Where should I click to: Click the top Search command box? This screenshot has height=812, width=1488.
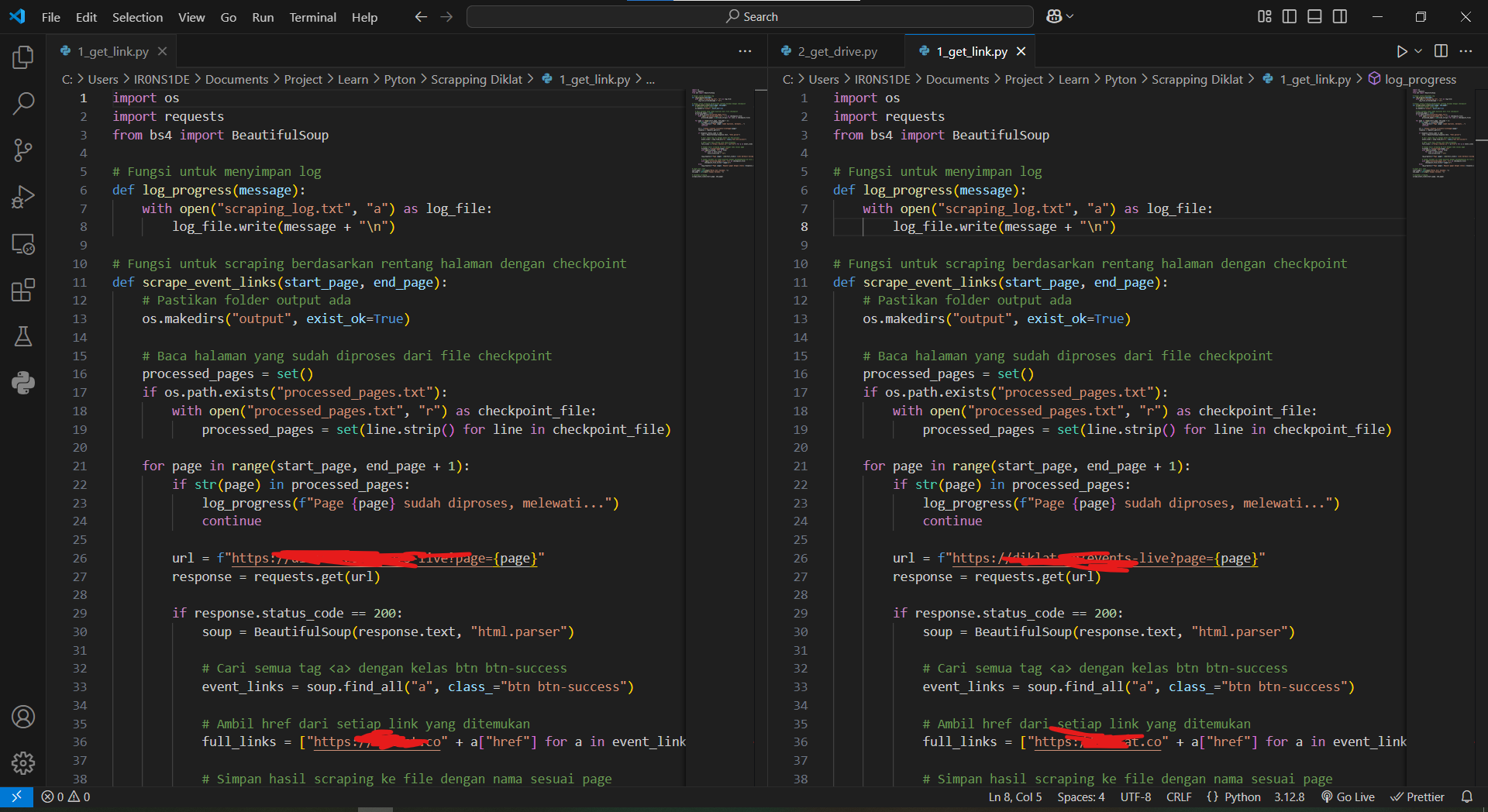pyautogui.click(x=750, y=16)
